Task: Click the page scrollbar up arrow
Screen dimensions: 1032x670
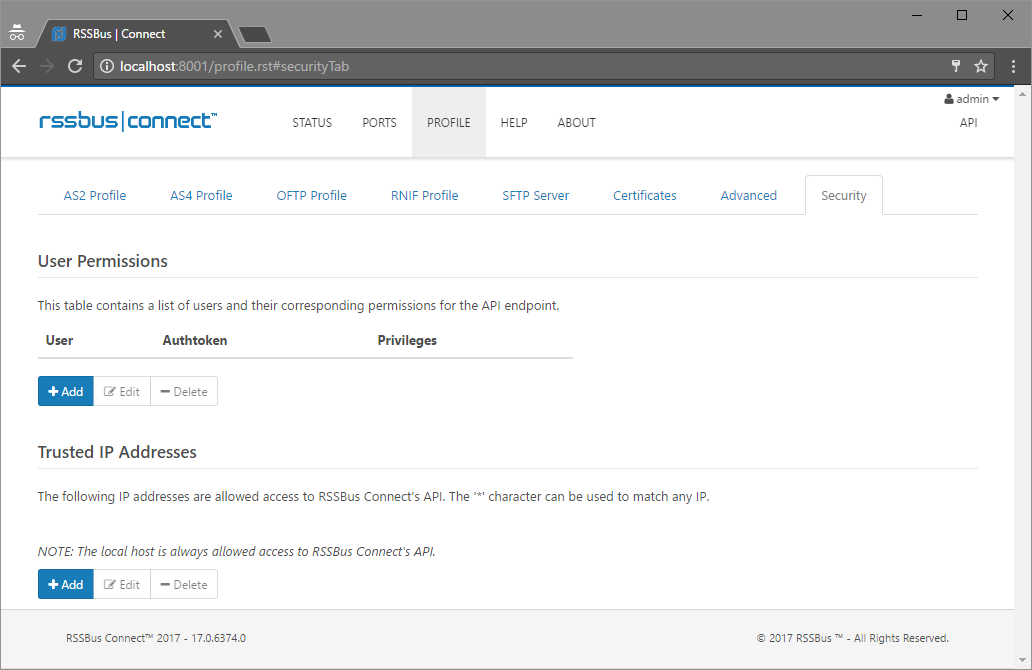Action: pos(1022,94)
